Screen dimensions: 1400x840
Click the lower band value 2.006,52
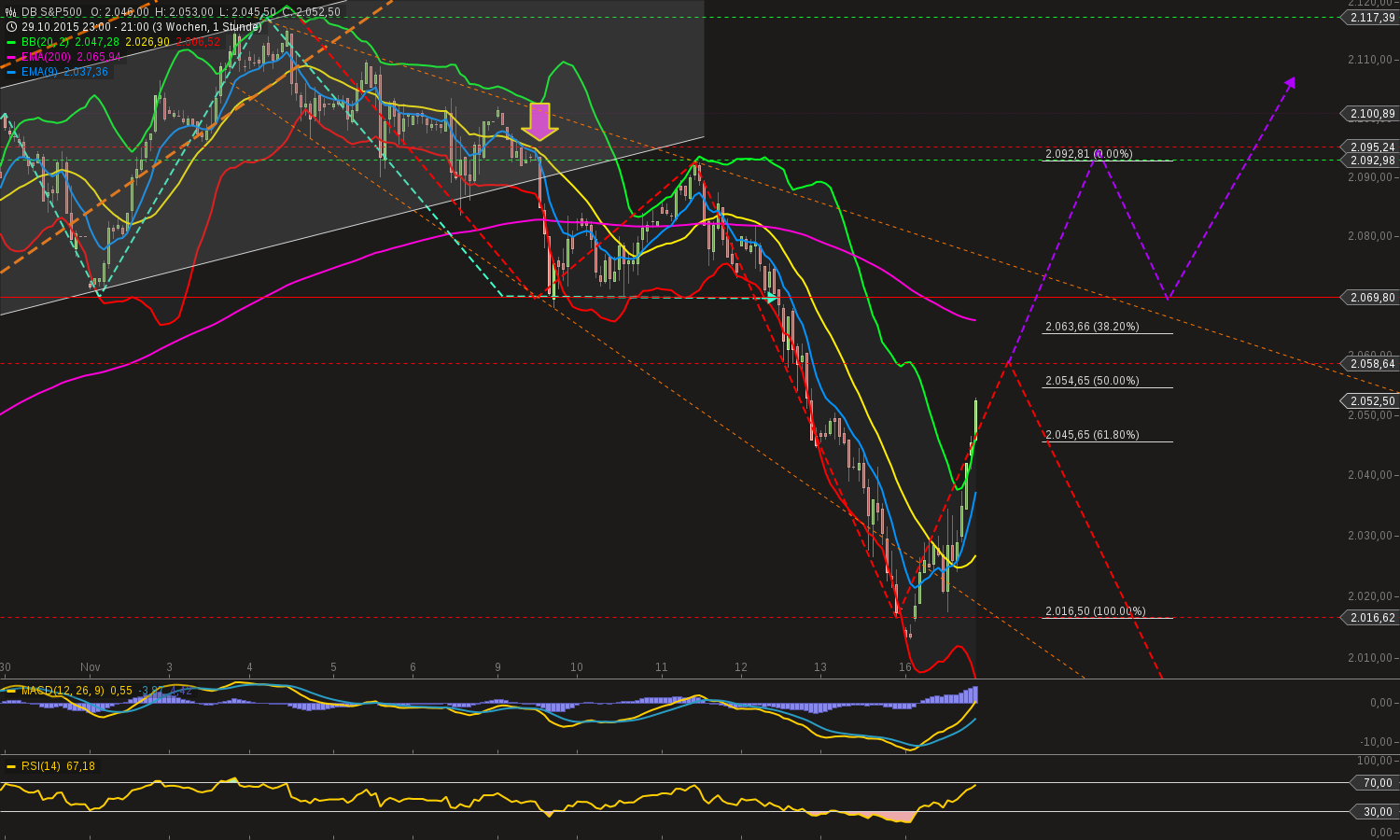click(199, 42)
